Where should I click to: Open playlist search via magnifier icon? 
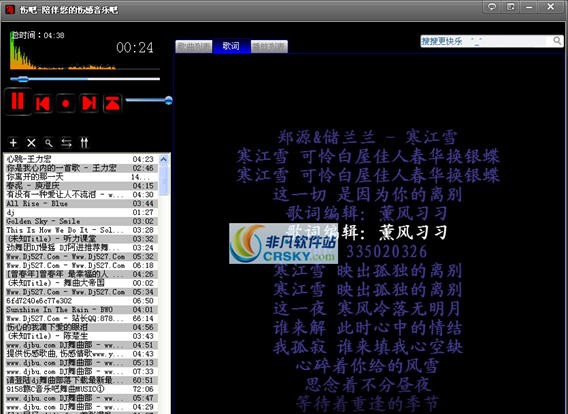[49, 143]
